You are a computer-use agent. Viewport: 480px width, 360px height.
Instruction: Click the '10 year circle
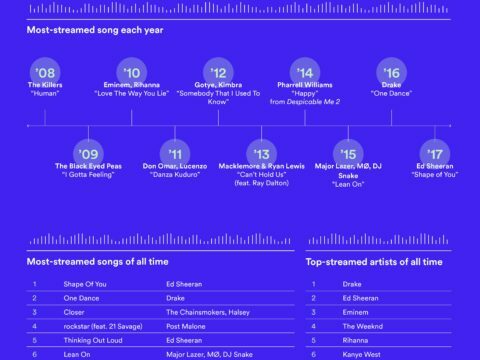[132, 73]
